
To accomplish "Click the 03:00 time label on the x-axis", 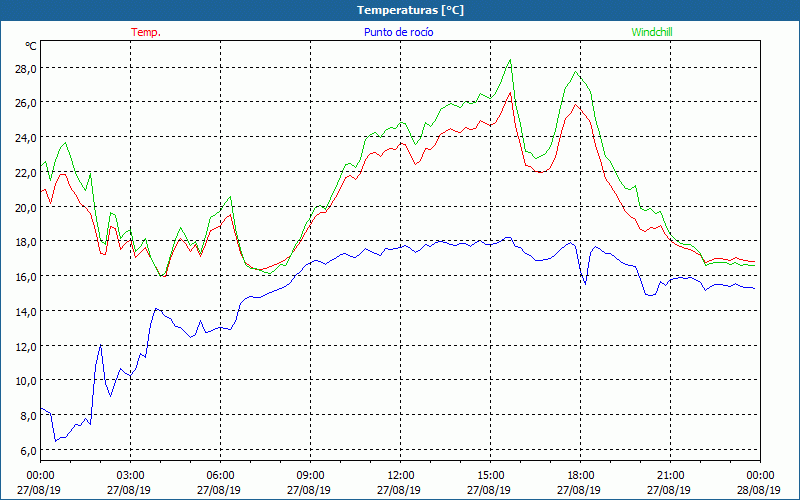I will (131, 476).
